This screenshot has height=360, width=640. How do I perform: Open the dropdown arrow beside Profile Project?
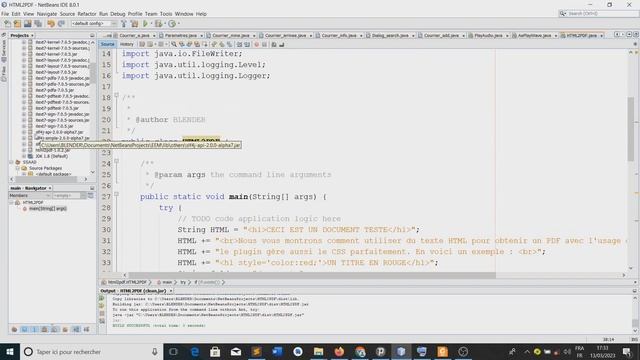(x=178, y=24)
